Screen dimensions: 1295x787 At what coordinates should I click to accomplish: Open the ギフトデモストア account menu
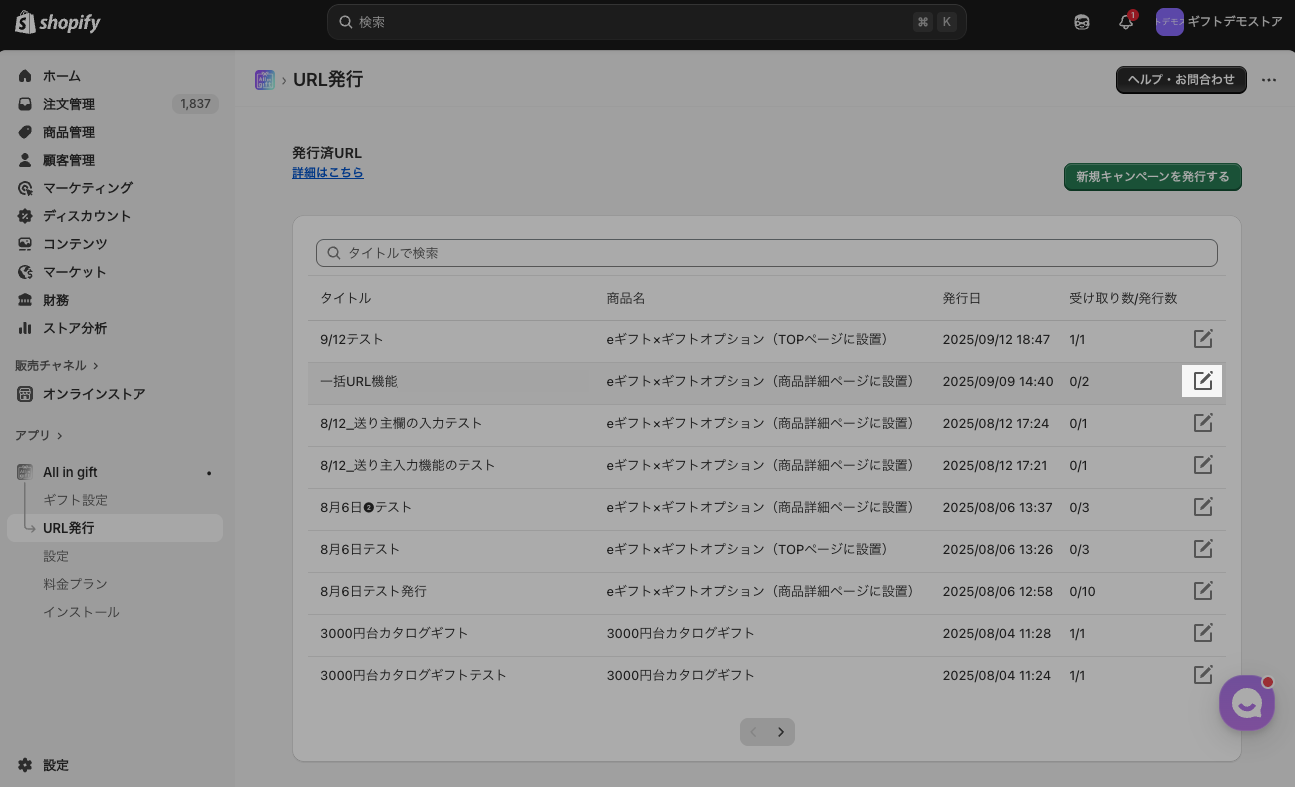point(1218,22)
